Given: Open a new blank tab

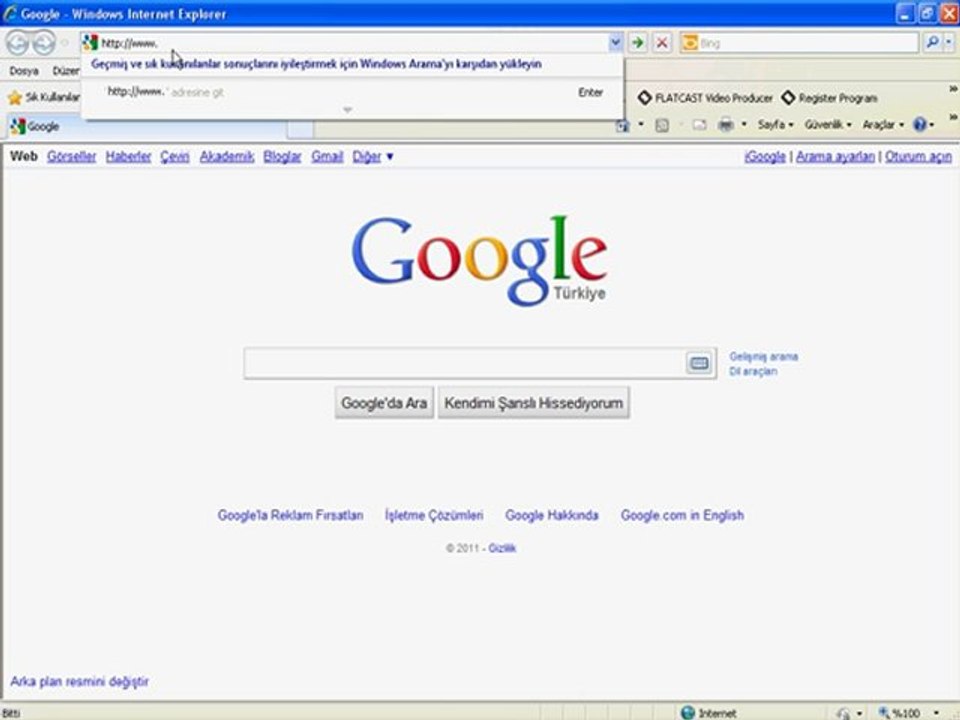Looking at the screenshot, I should [300, 129].
